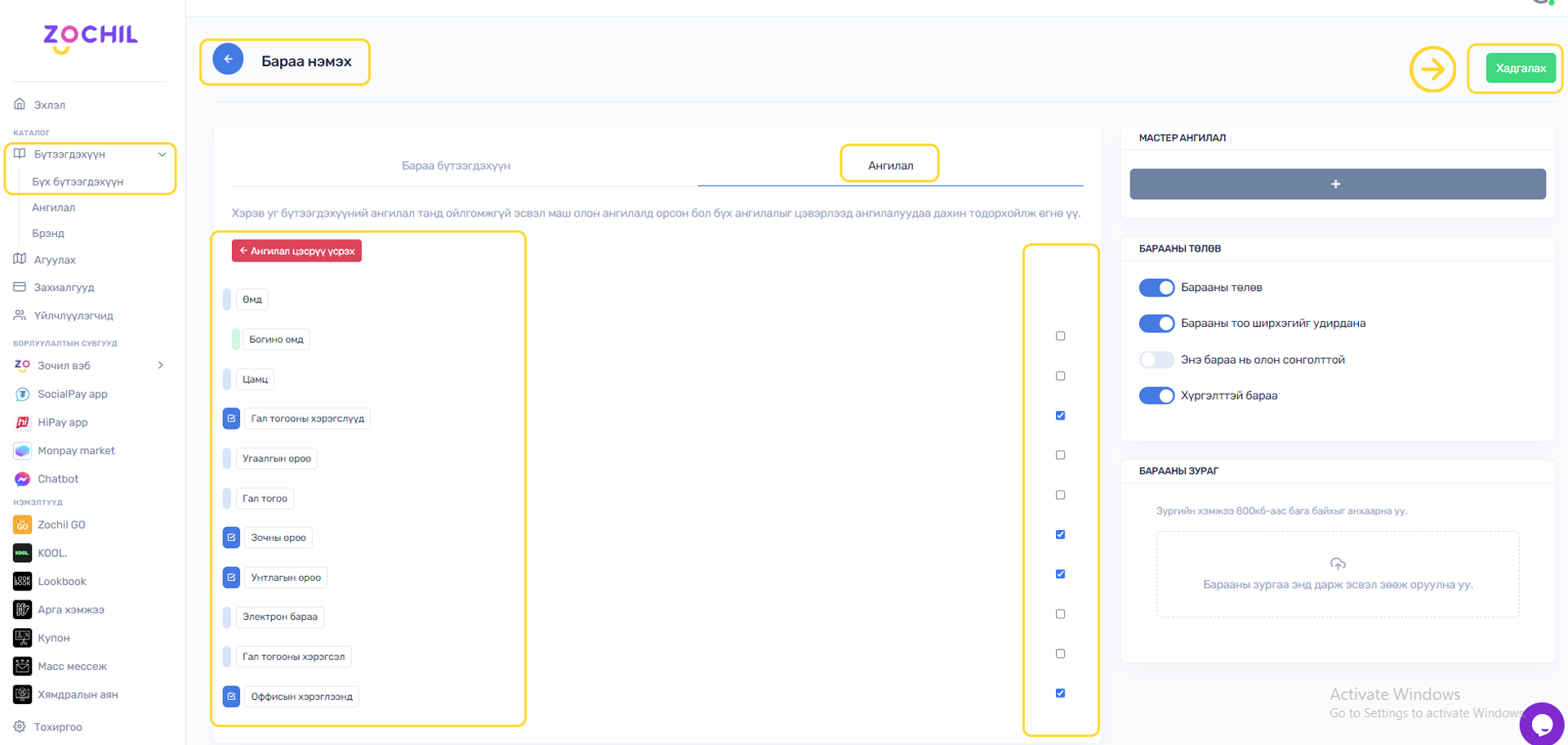Viewport: 1568px width, 745px height.
Task: Click the Monpay market icon
Action: (22, 450)
